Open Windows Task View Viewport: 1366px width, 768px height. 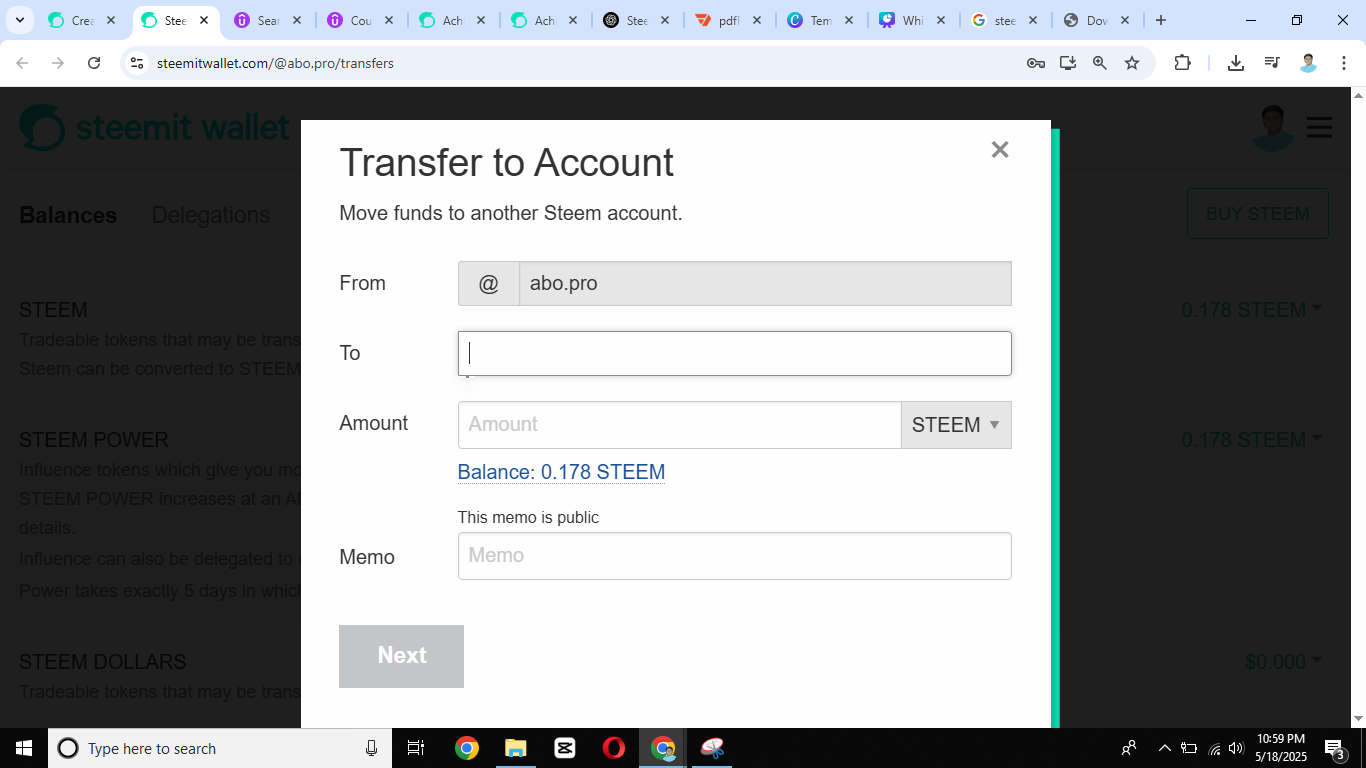click(416, 748)
